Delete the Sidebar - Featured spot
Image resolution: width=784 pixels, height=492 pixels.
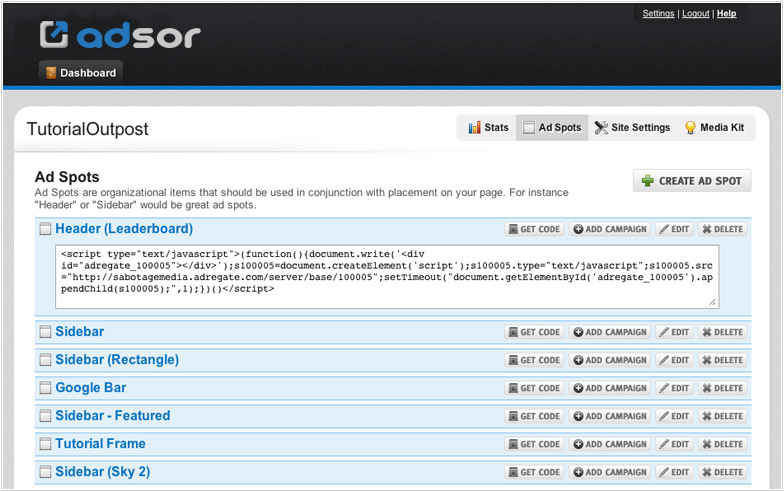[722, 416]
